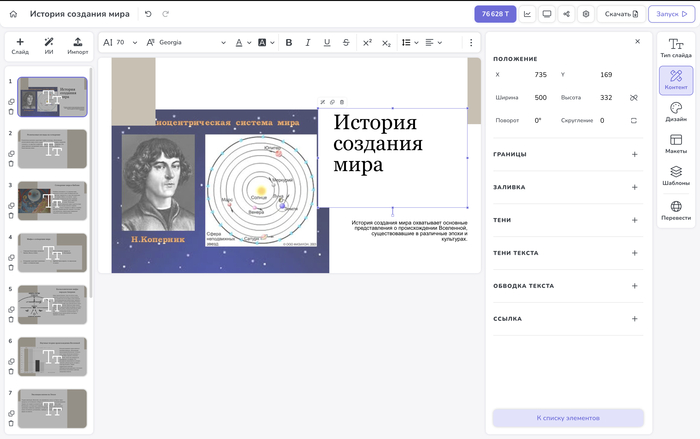Viewport: 700px width, 439px height.
Task: Open the line spacing dropdown
Action: click(x=410, y=42)
